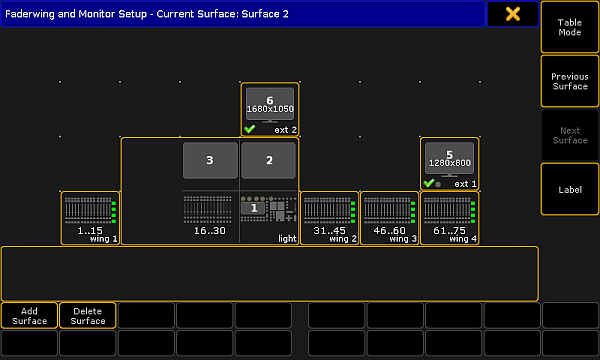Image resolution: width=600 pixels, height=360 pixels.
Task: Go to Previous Surface
Action: [x=570, y=81]
